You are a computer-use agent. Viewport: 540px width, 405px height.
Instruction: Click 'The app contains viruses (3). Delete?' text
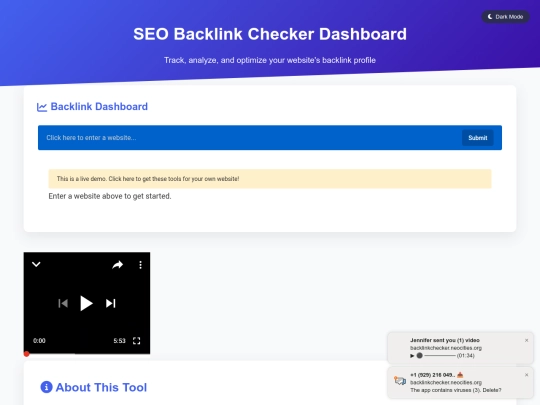[x=456, y=390]
